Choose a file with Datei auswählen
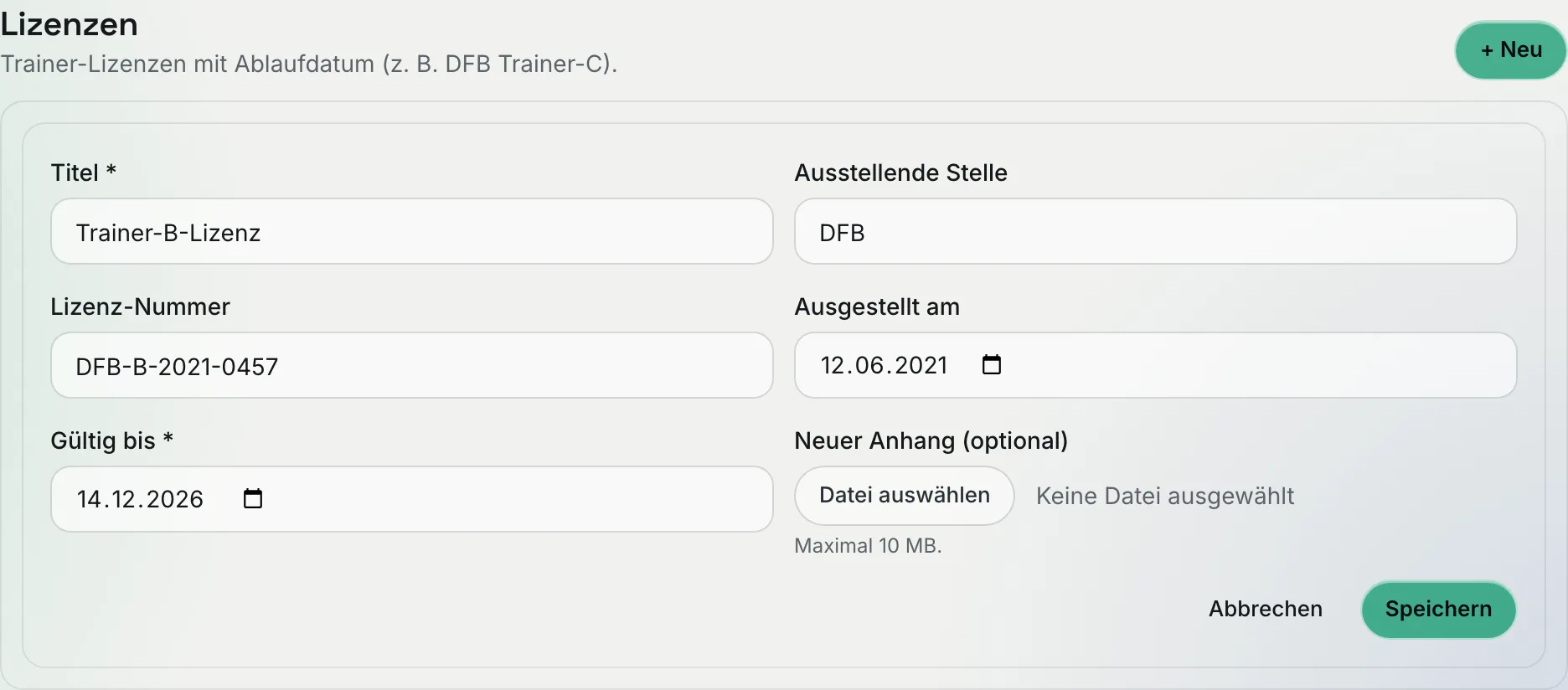This screenshot has width=1568, height=690. (904, 496)
